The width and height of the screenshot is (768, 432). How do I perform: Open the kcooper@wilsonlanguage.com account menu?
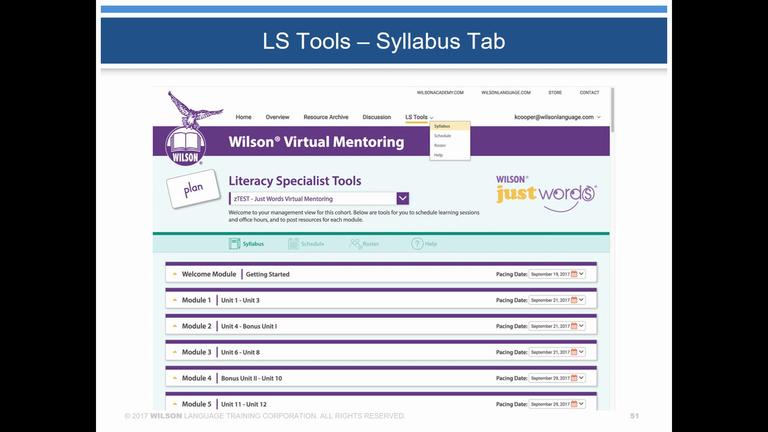coord(557,117)
